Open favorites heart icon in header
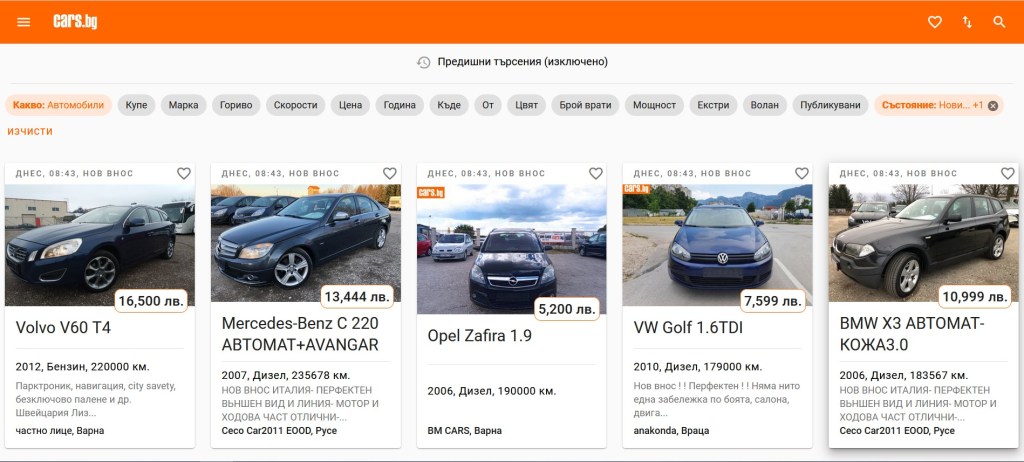This screenshot has height=462, width=1024. click(935, 22)
